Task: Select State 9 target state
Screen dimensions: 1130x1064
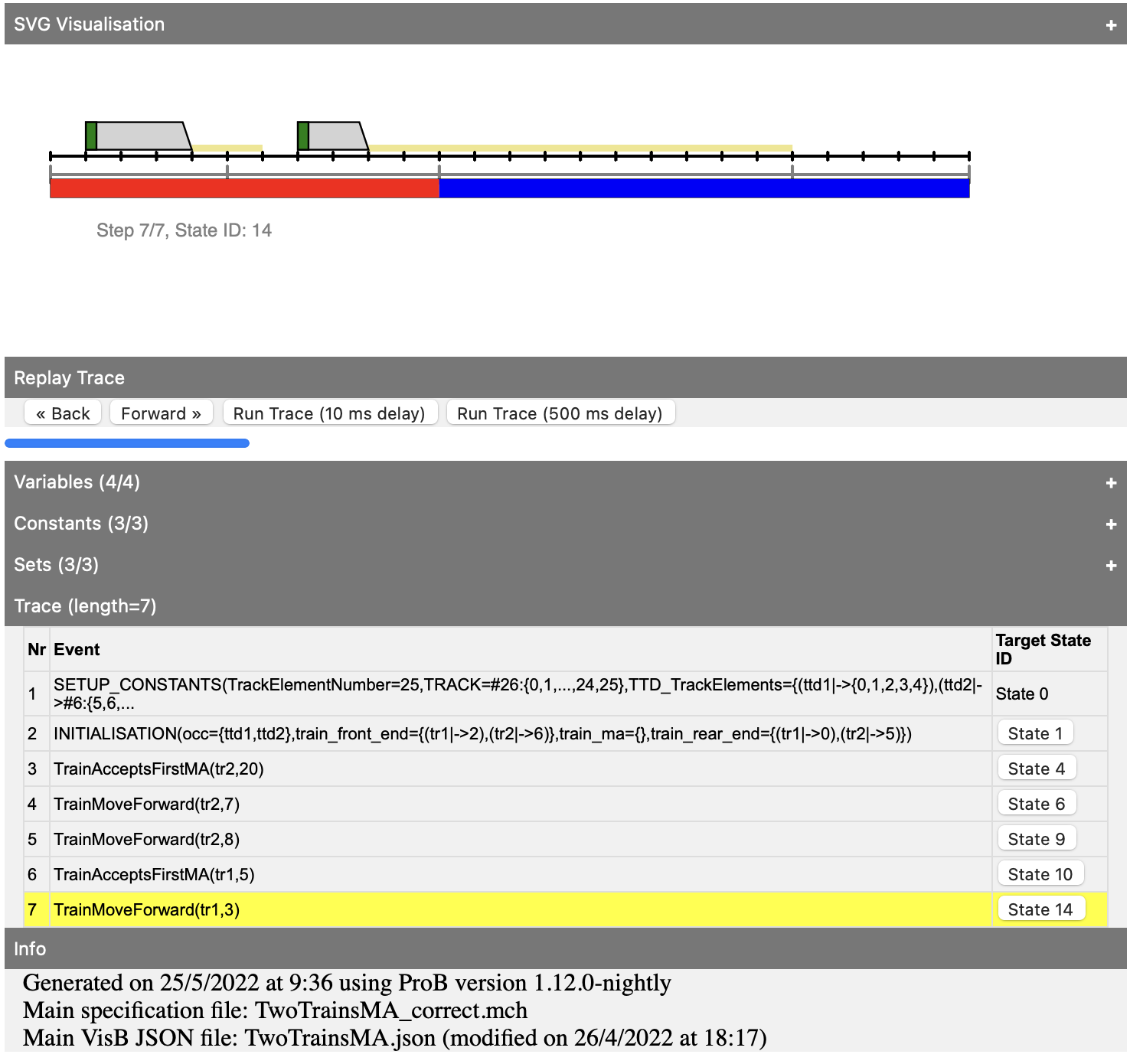Action: (1036, 839)
